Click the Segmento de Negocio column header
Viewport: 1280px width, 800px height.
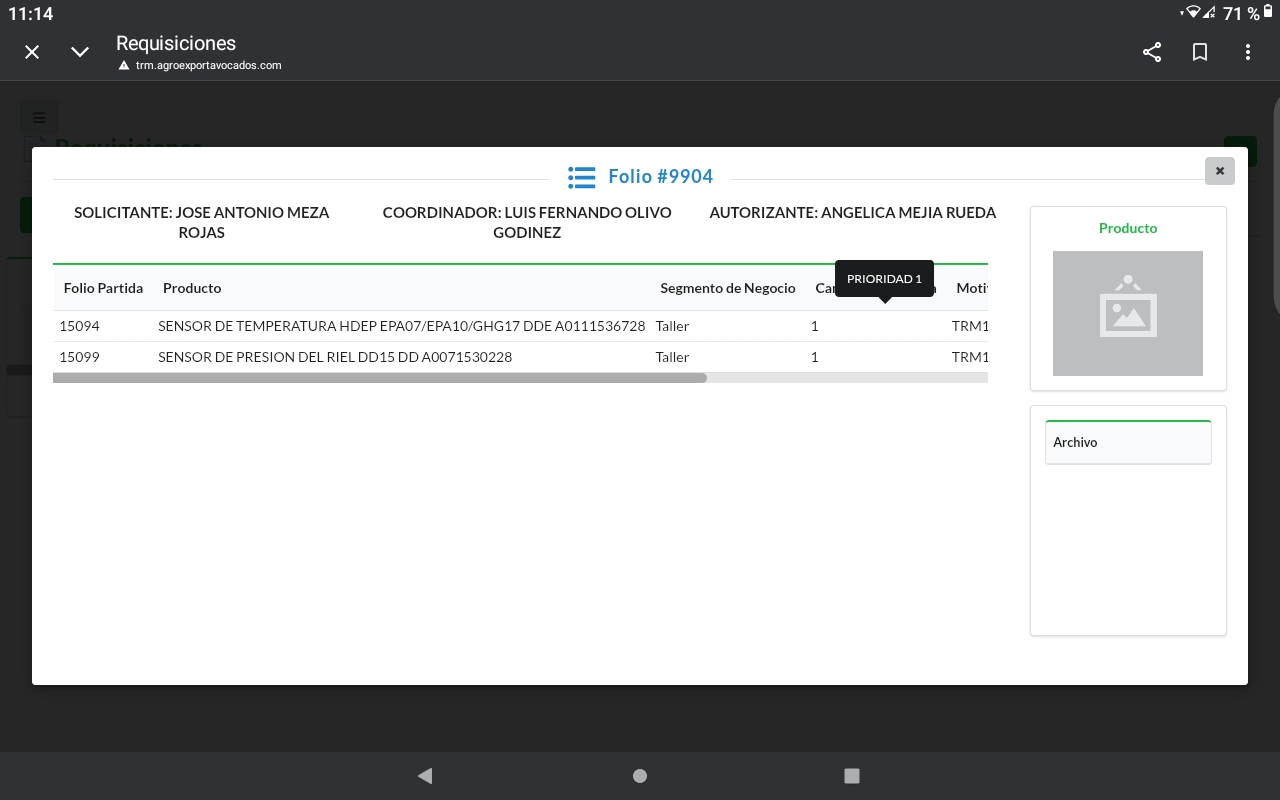pyautogui.click(x=727, y=288)
